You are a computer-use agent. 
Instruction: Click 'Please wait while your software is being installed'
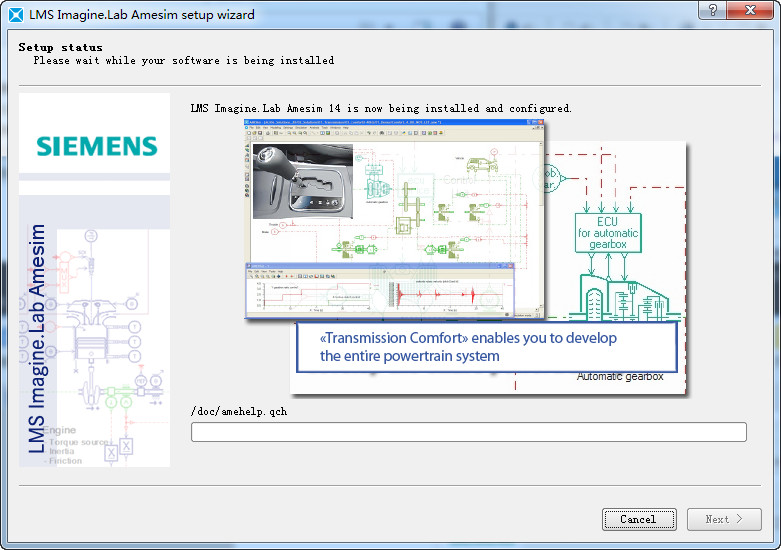click(184, 61)
